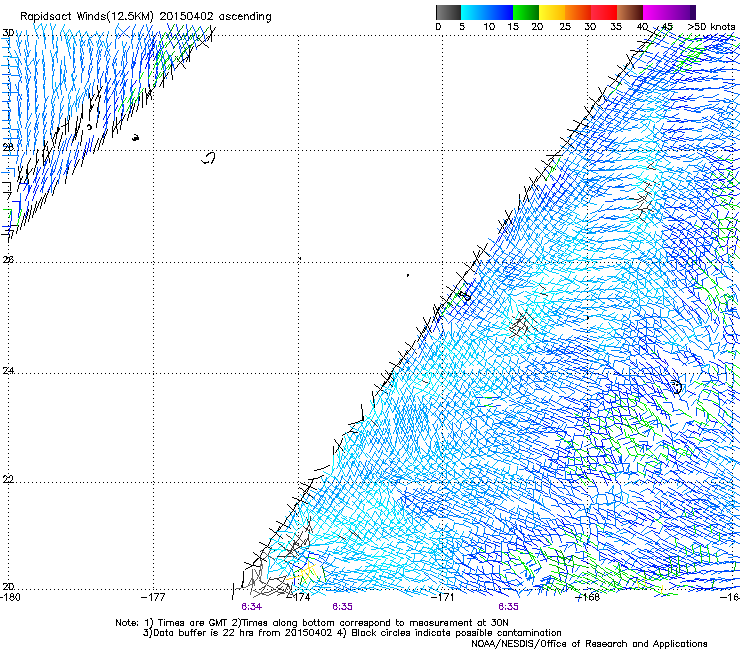Image resolution: width=740 pixels, height=650 pixels.
Task: Click the green 15-20 knots legend segment
Action: (526, 12)
